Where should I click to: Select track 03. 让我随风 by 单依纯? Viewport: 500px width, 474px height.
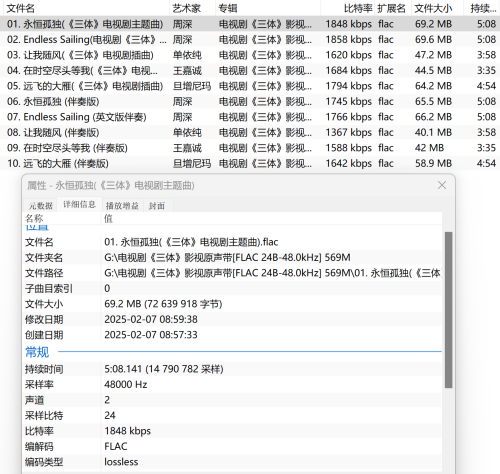(250, 55)
